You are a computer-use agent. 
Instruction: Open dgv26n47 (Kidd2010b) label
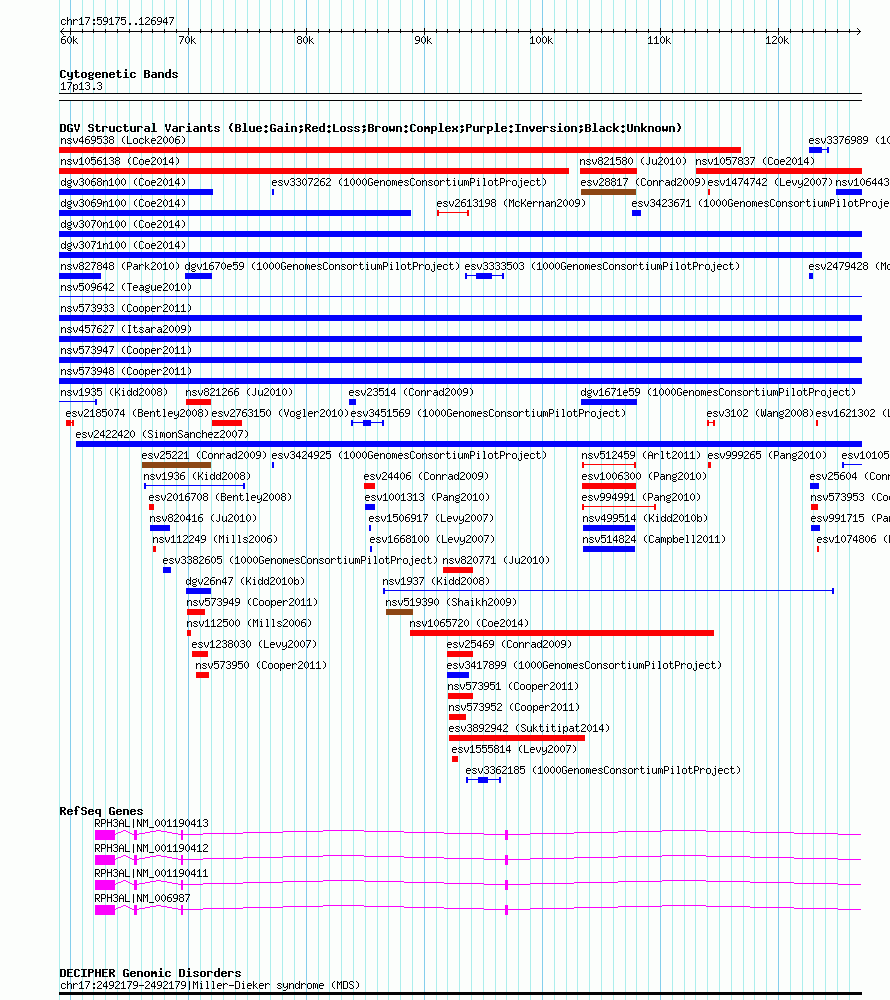click(x=245, y=582)
